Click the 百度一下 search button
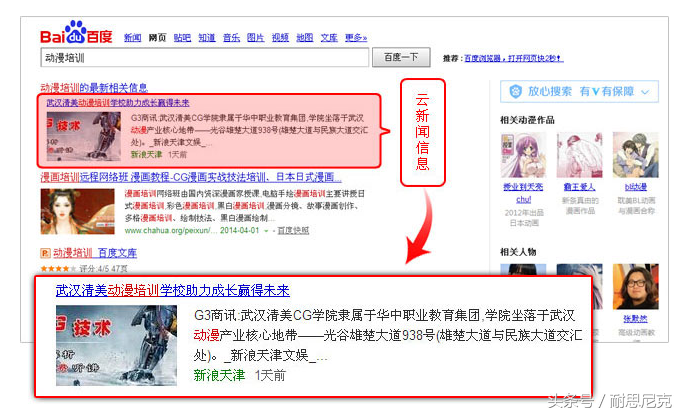The width and height of the screenshot is (681, 414). 401,57
